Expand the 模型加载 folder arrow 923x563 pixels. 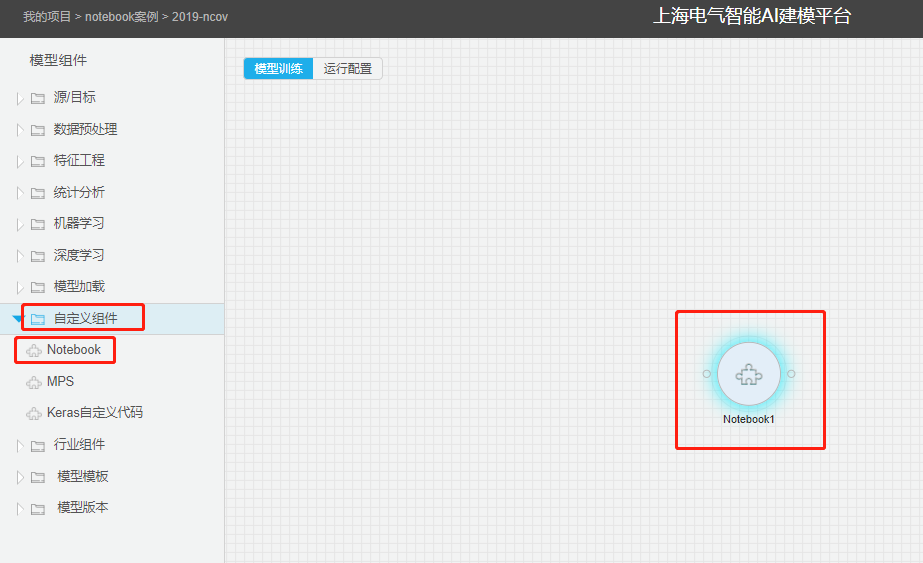click(x=20, y=287)
